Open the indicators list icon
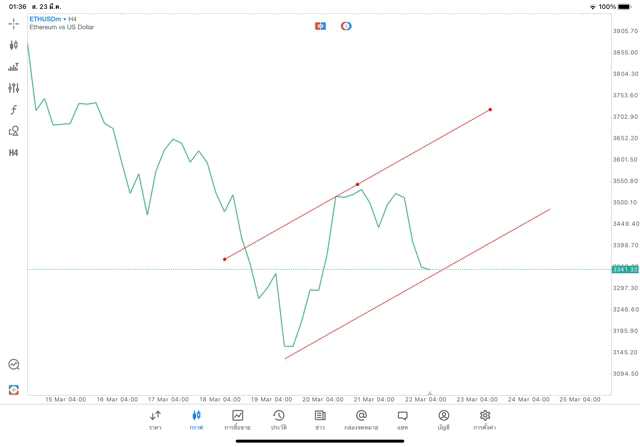 pyautogui.click(x=14, y=67)
